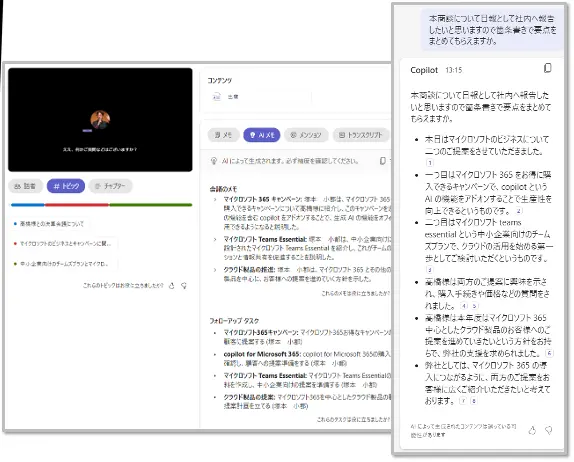Give thumbs up to the Copilot response
Screen dimensions: 574x462
532,431
